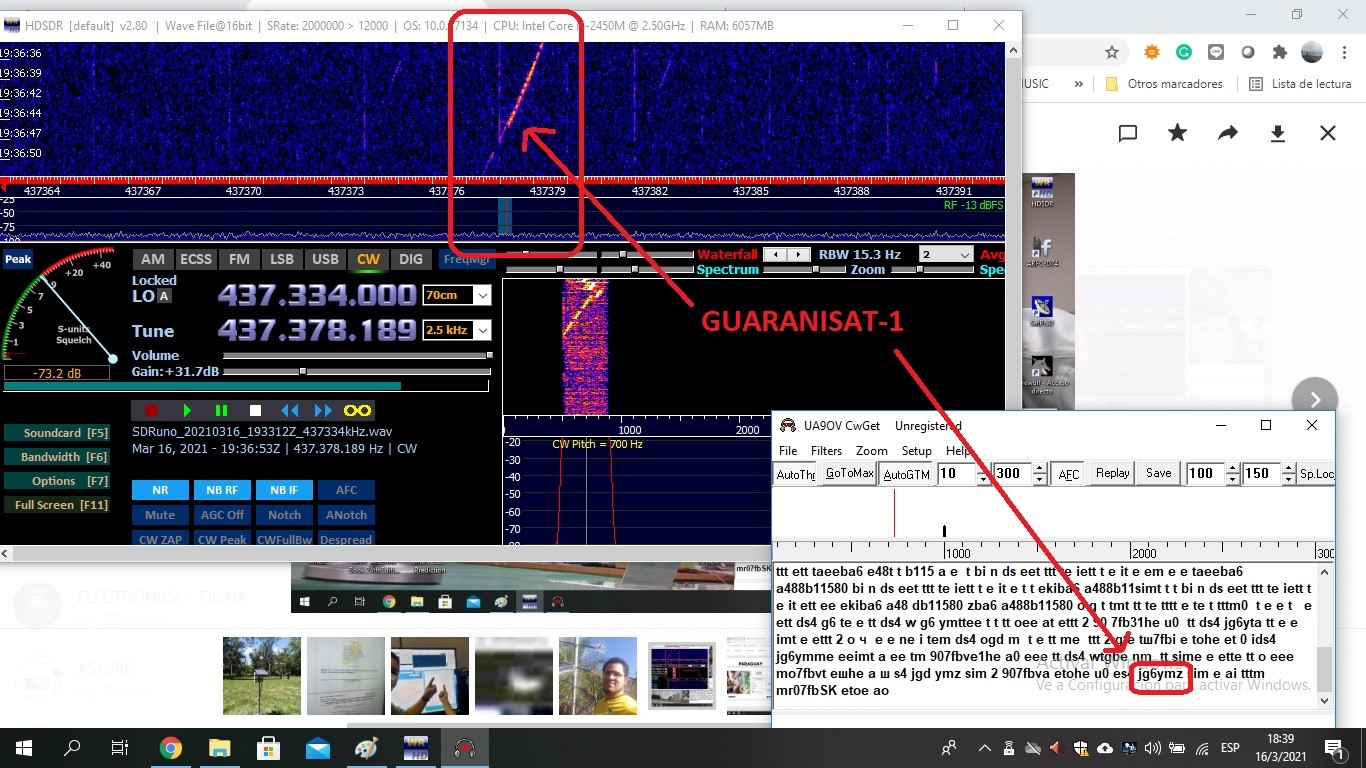Select CW demodulation mode
The height and width of the screenshot is (768, 1366).
coord(368,259)
